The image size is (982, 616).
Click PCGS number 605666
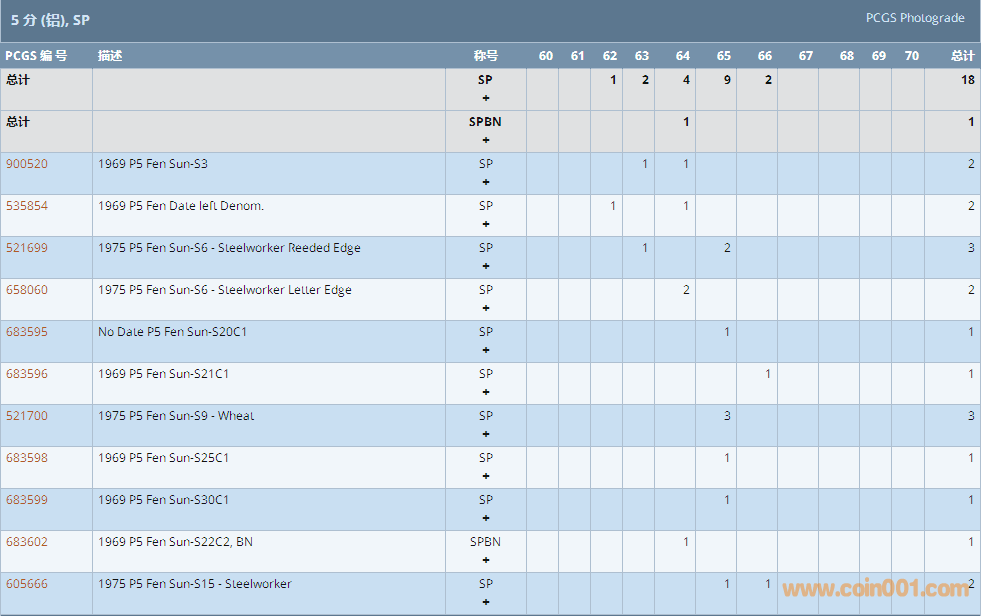(x=27, y=584)
